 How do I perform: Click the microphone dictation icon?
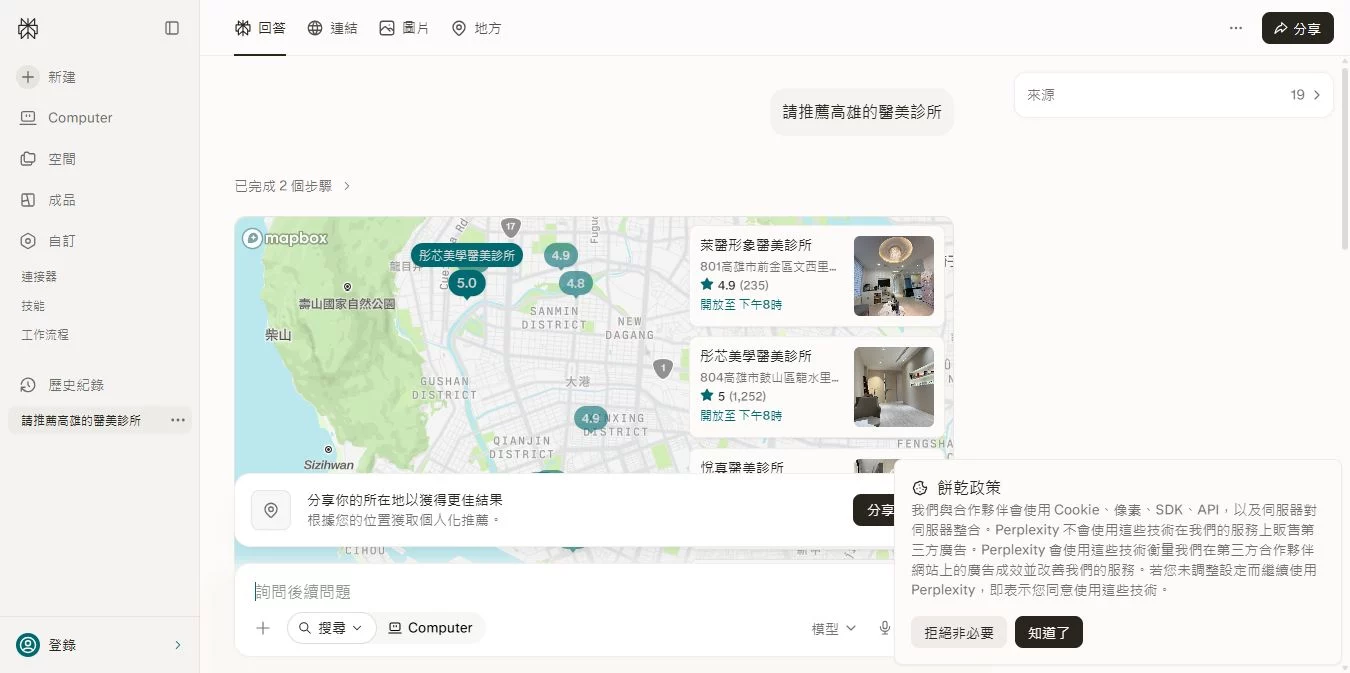pyautogui.click(x=884, y=628)
